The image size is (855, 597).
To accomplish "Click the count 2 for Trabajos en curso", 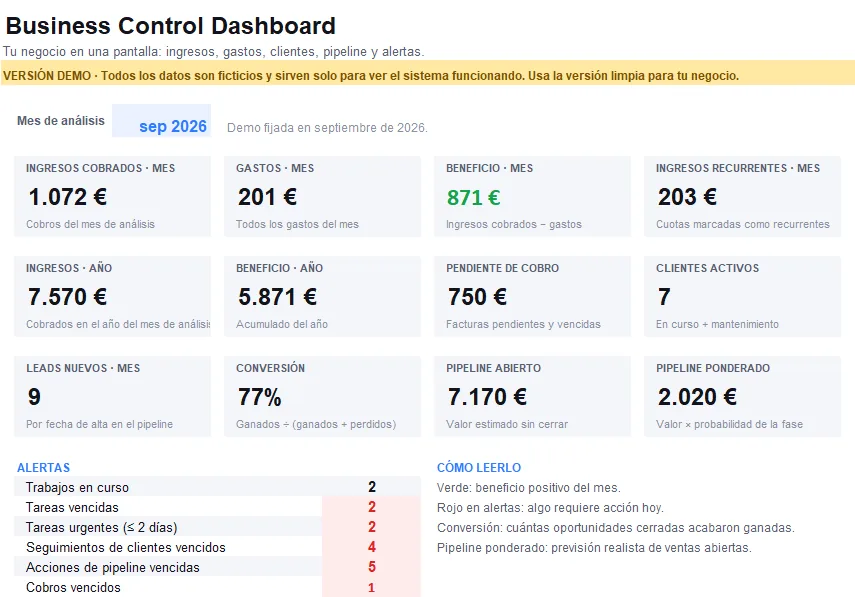I will [372, 487].
